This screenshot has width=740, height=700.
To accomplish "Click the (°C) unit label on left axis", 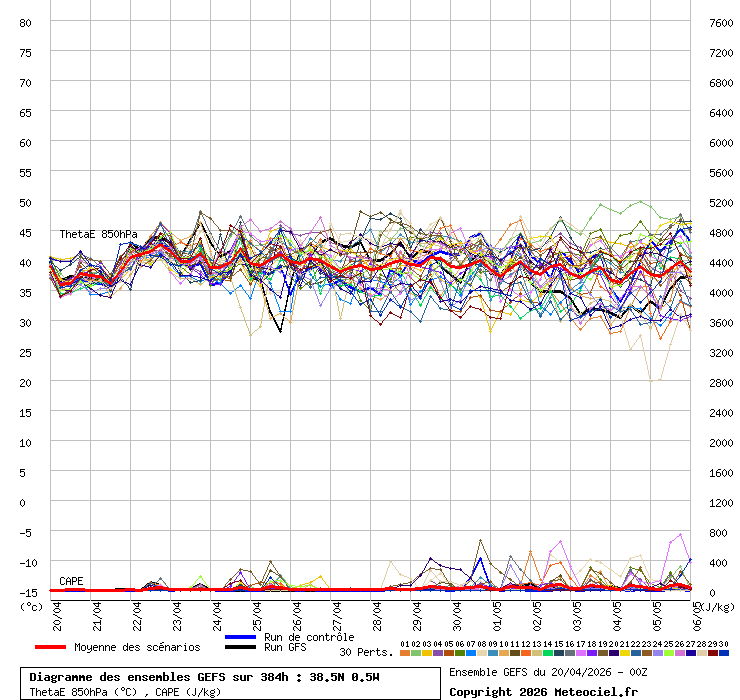I will coord(32,606).
